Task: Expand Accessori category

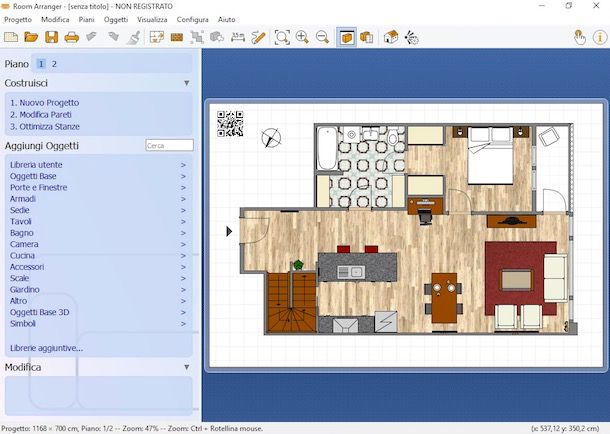Action: pyautogui.click(x=98, y=267)
